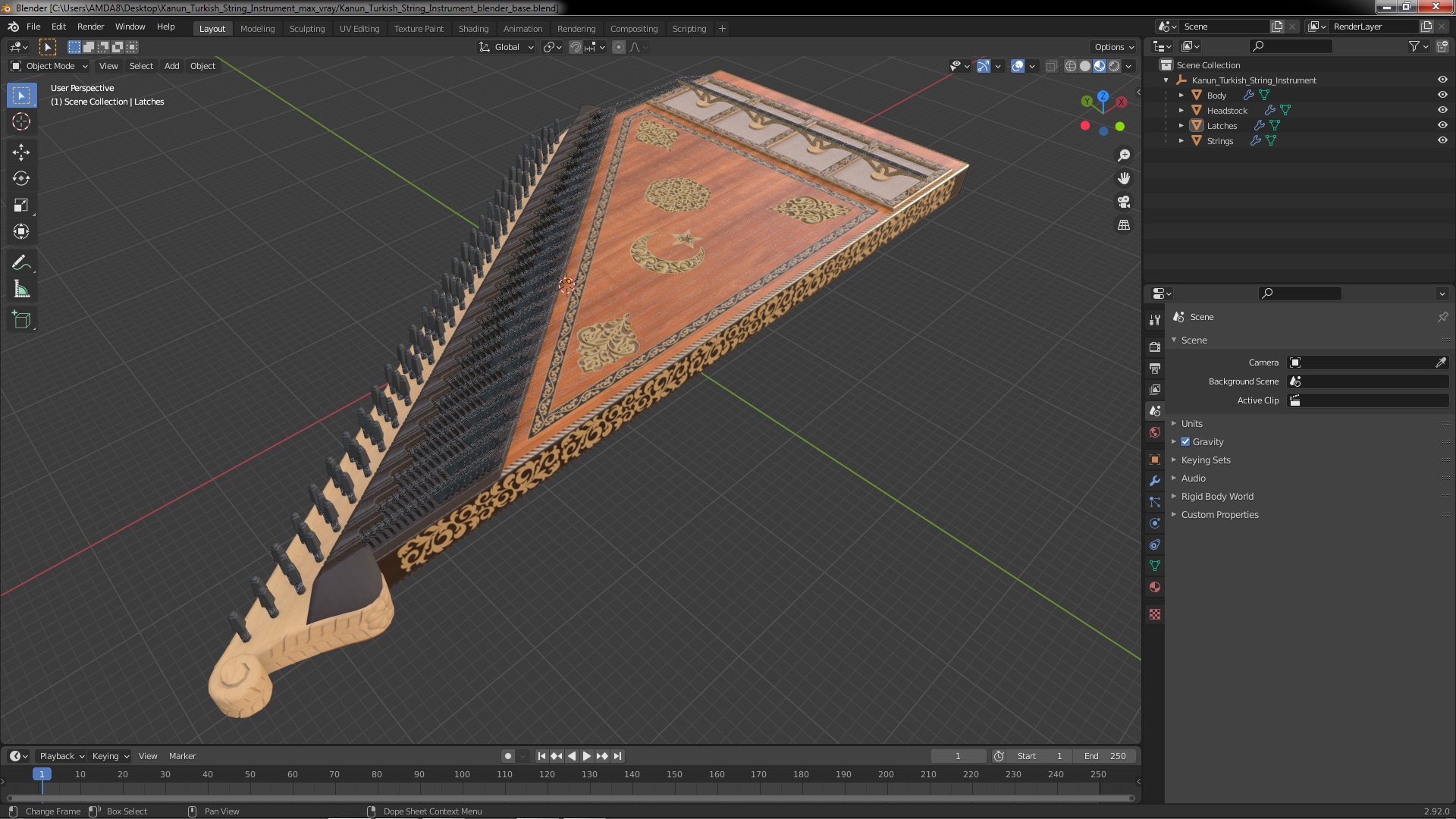Select the Rotate tool
This screenshot has height=819, width=1456.
tap(21, 178)
